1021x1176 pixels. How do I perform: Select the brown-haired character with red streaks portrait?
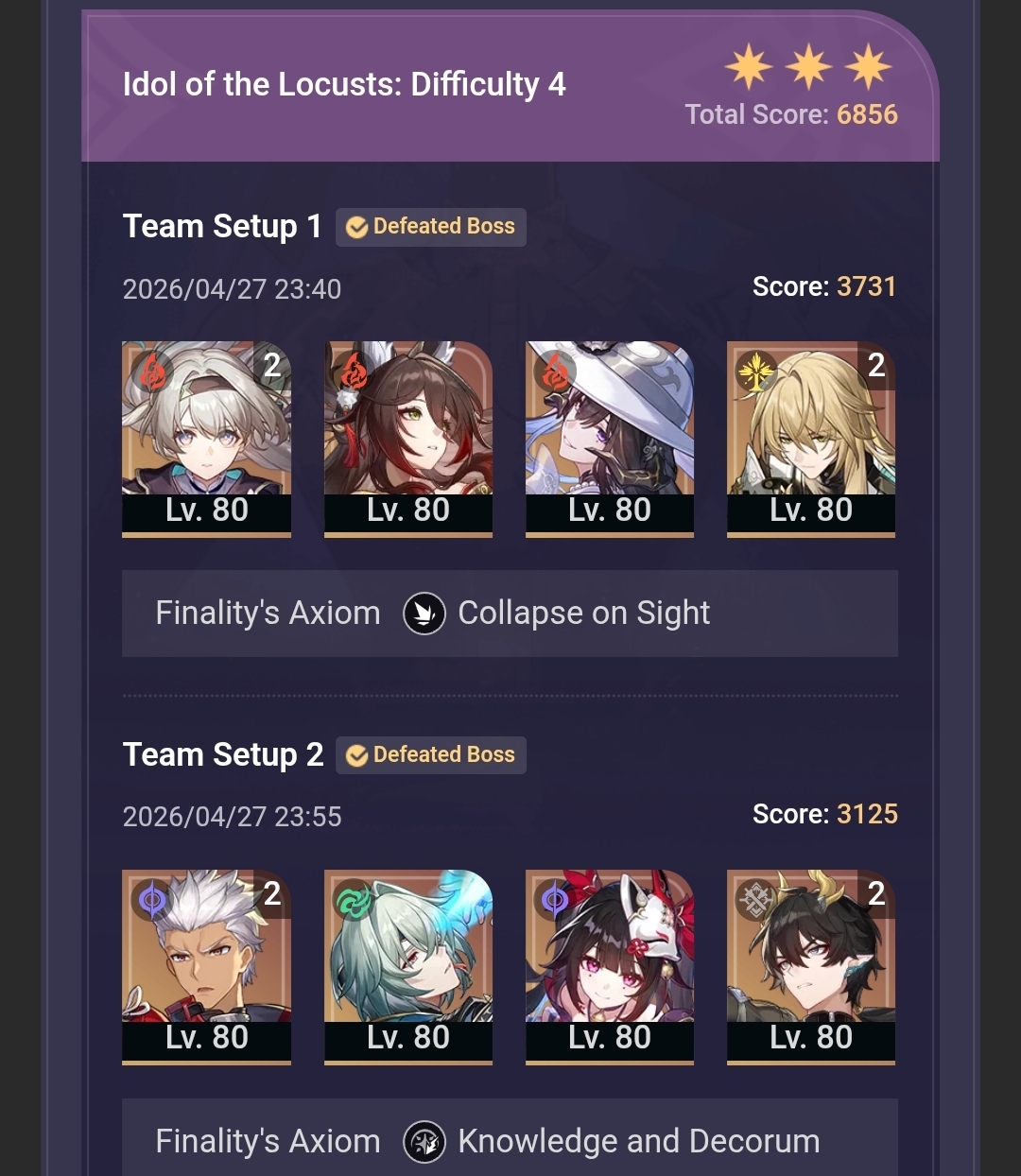click(408, 439)
